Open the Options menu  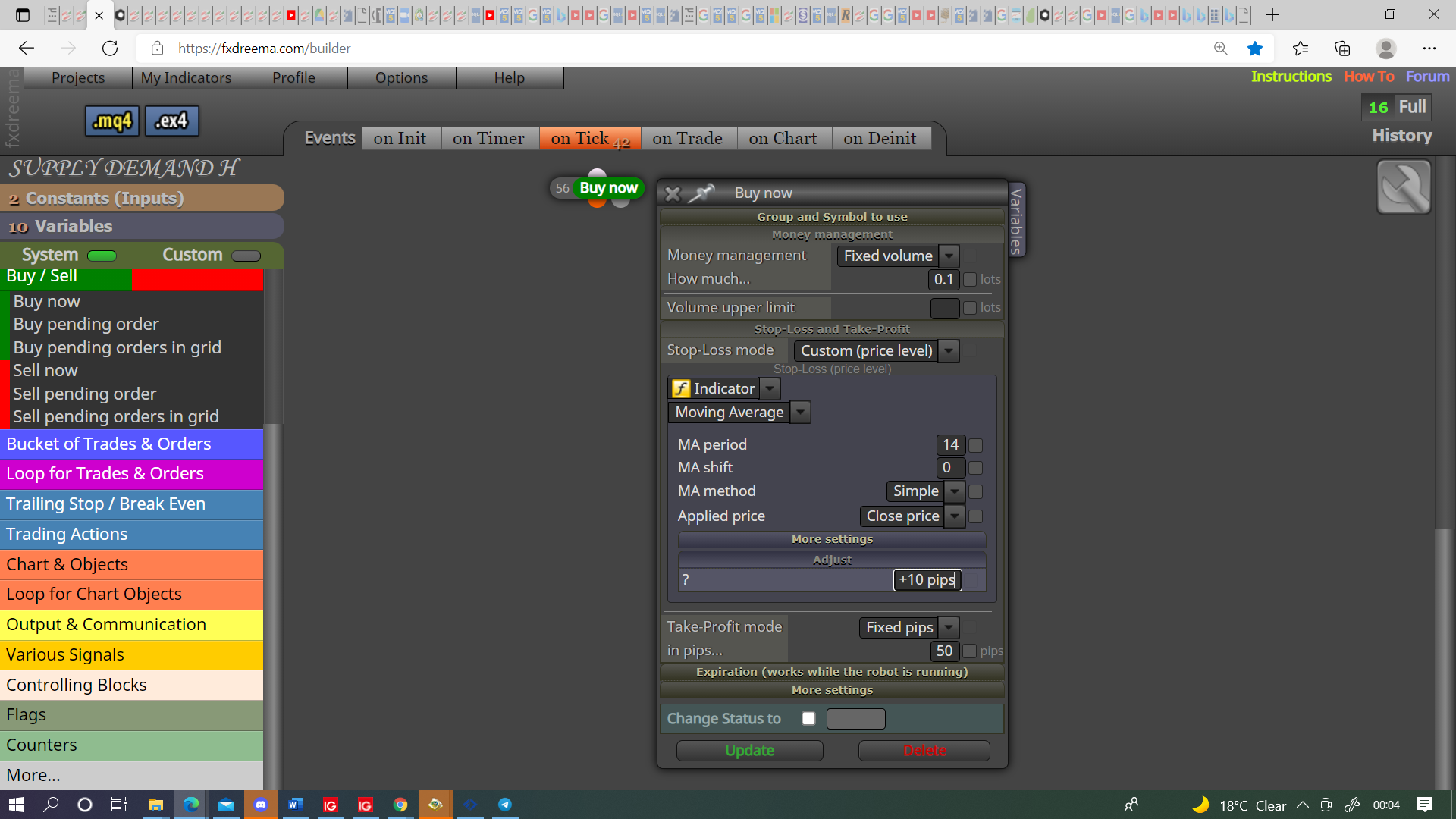pyautogui.click(x=401, y=77)
